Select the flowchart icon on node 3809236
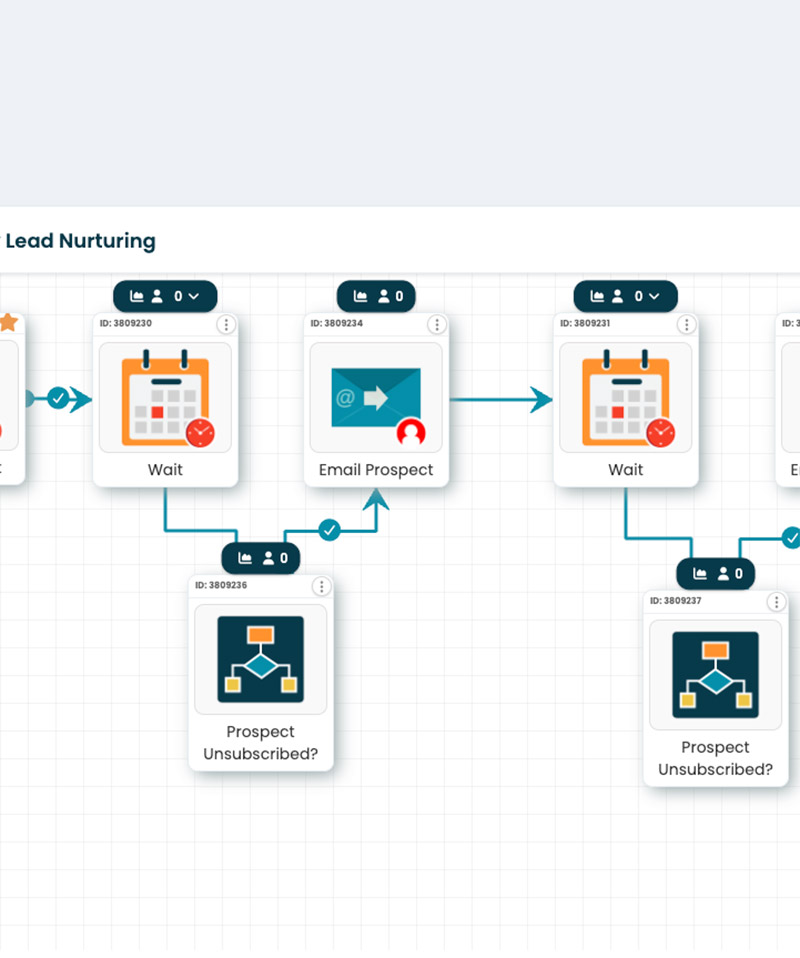This screenshot has height=958, width=800. (x=260, y=658)
